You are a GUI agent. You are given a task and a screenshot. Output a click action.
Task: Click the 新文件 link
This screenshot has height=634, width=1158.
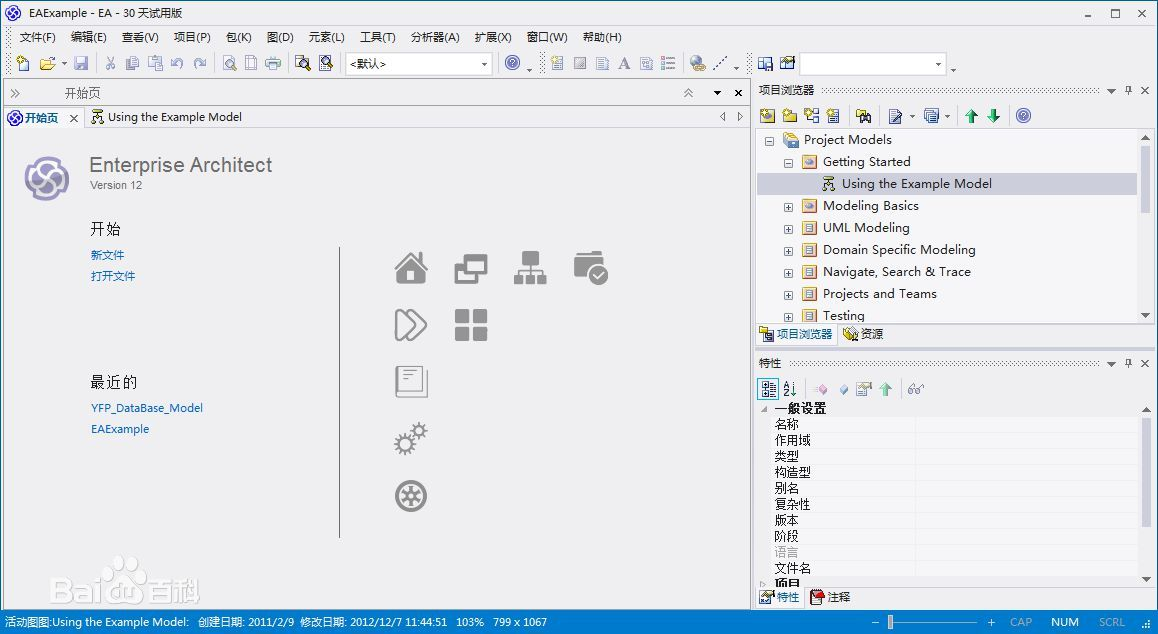[108, 255]
